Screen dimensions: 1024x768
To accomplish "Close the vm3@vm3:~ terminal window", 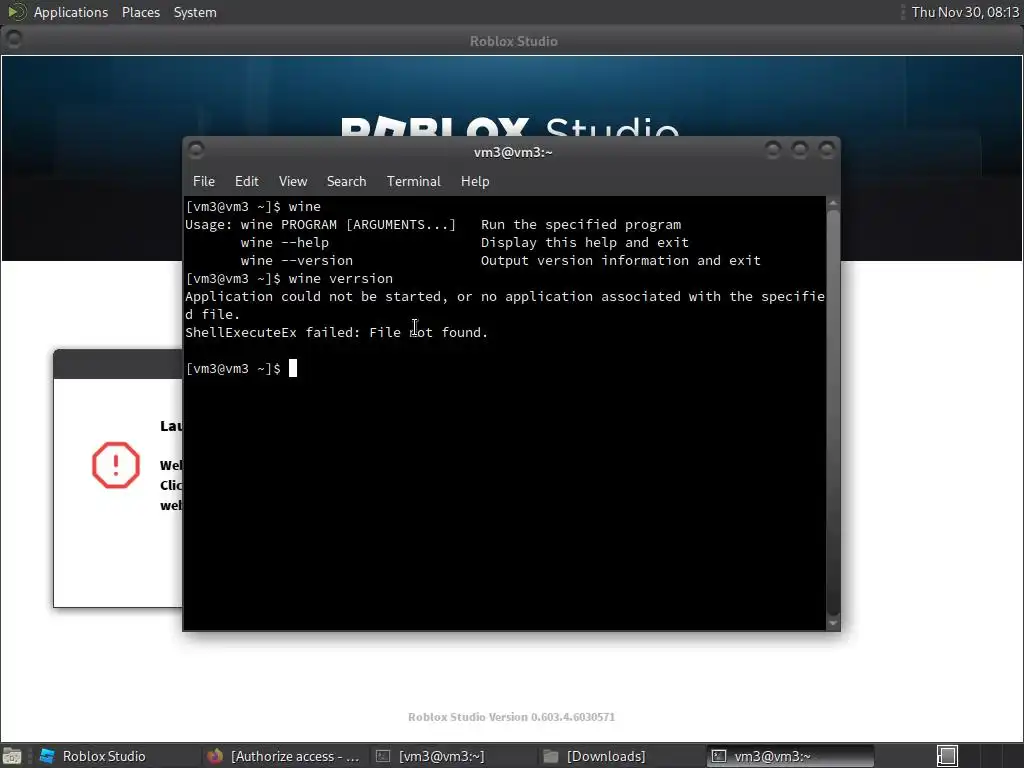I will pyautogui.click(x=827, y=150).
